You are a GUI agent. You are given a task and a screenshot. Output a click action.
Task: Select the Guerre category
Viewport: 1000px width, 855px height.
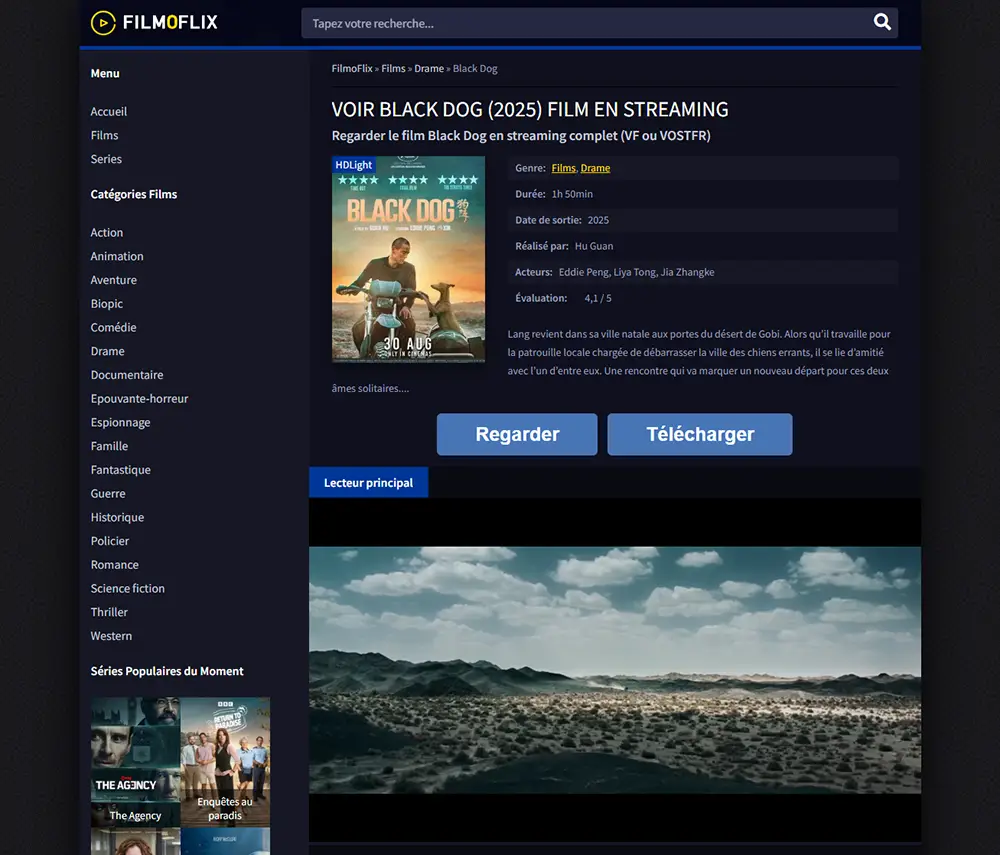pos(108,493)
